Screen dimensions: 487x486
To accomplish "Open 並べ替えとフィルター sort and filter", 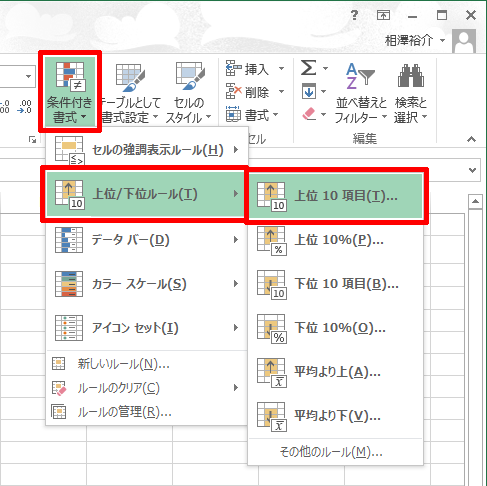I will tap(361, 93).
